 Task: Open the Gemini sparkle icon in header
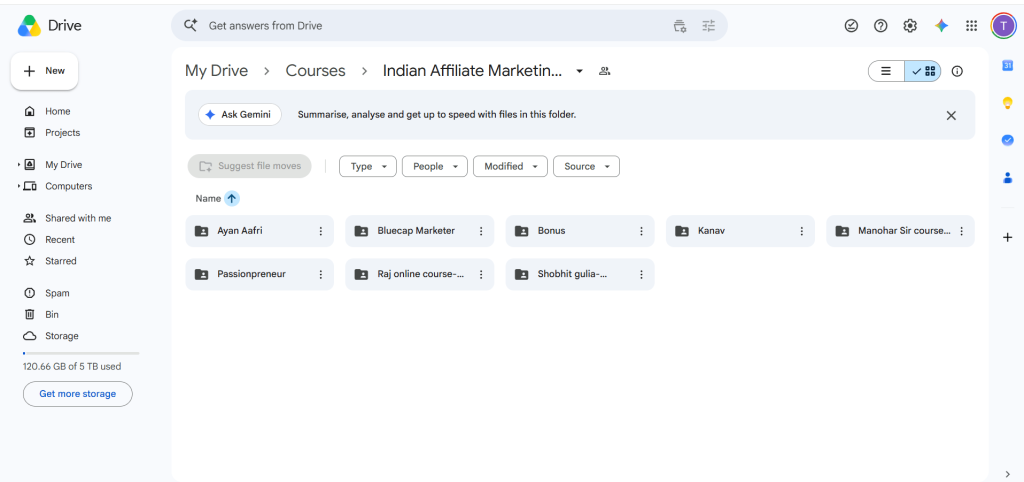(941, 26)
